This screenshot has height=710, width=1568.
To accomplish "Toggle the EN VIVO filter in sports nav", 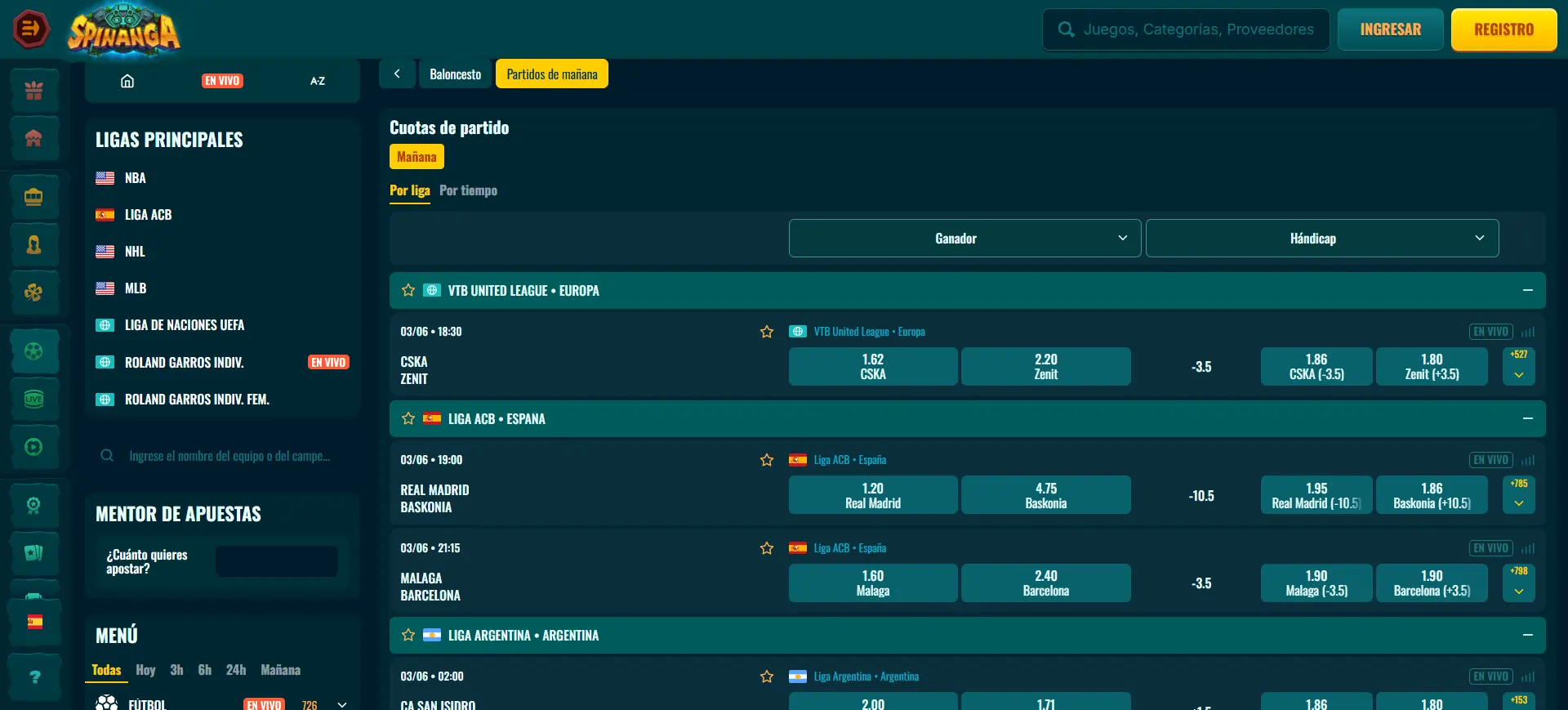I will tap(222, 81).
